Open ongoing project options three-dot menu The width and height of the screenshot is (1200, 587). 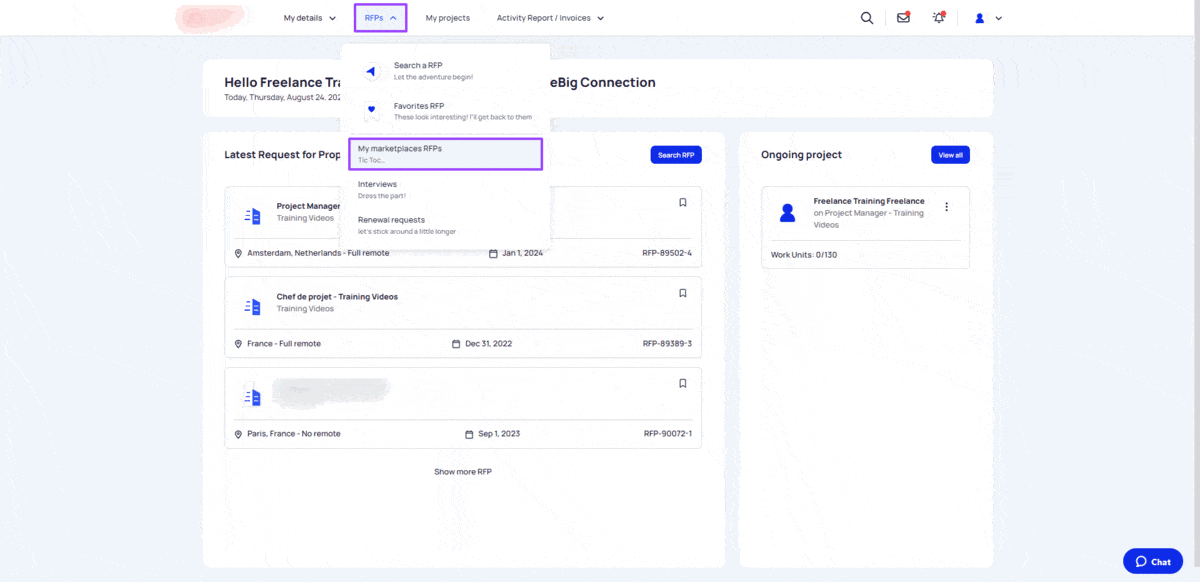click(x=947, y=207)
